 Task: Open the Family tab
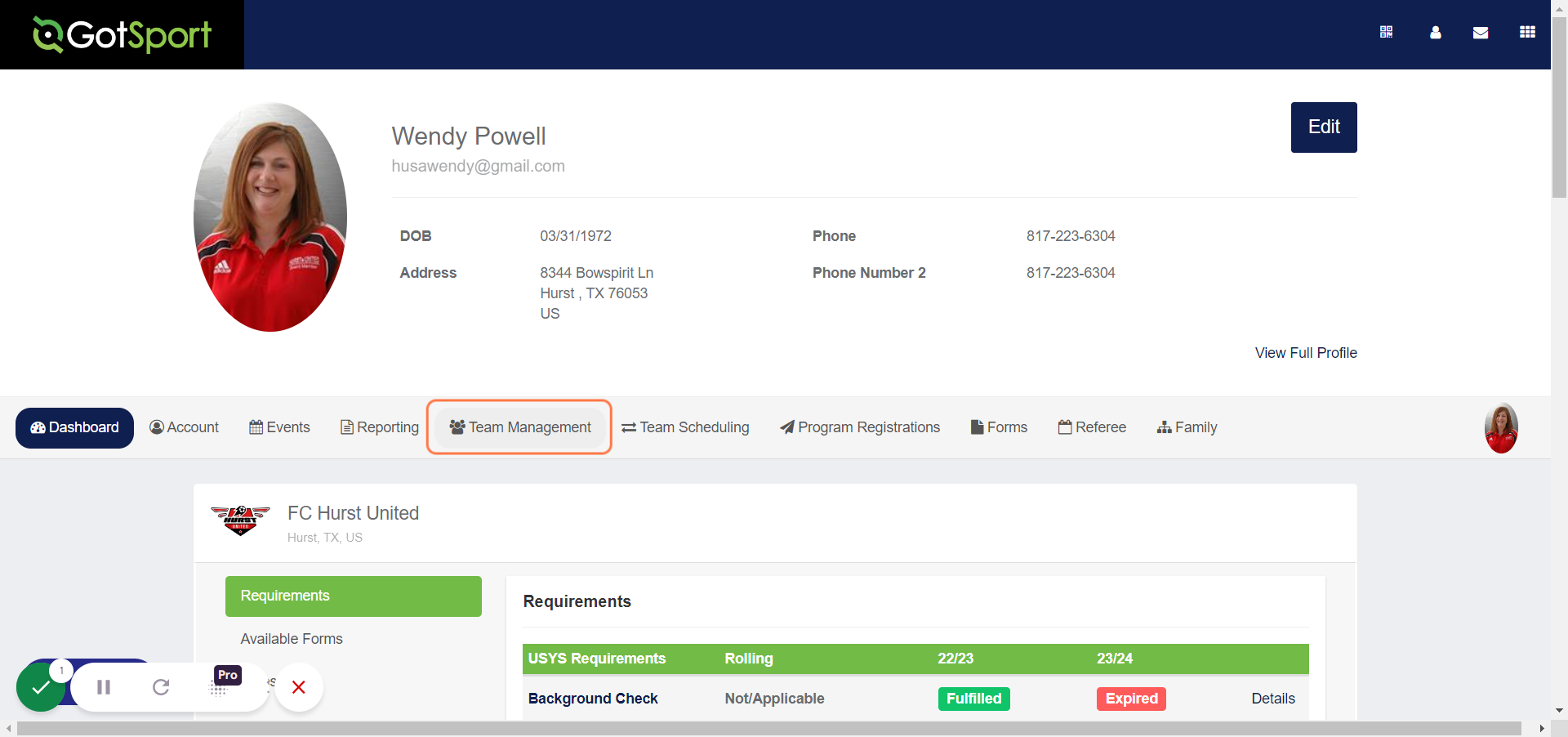(x=1187, y=427)
